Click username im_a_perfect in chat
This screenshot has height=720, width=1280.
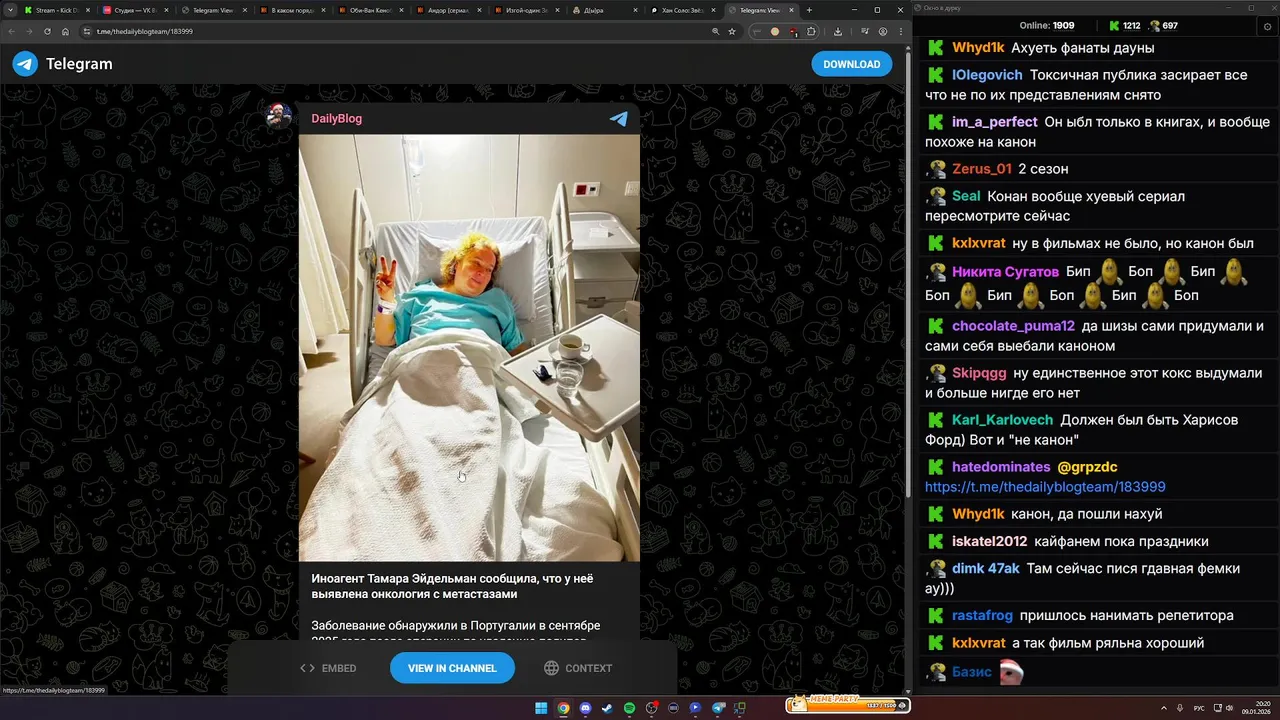click(994, 122)
